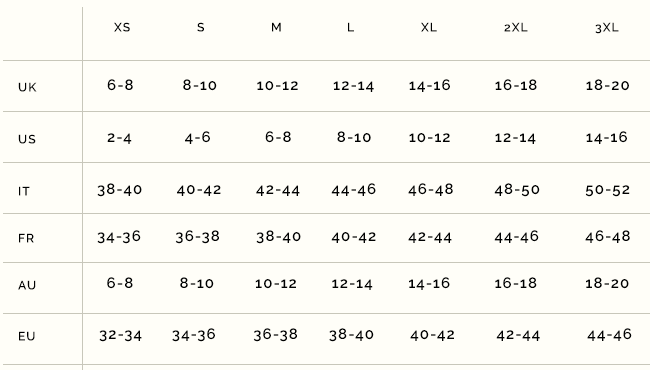Click EU size 34-36 under S

(194, 335)
